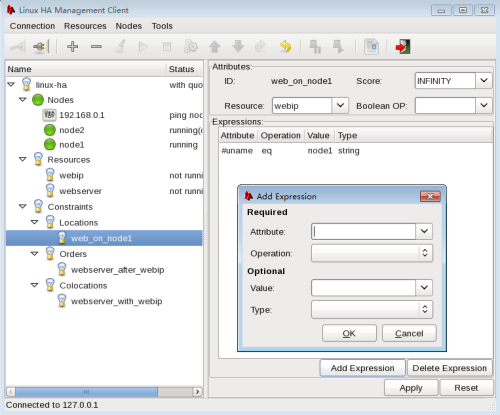Open the Connection menu
Image resolution: width=500 pixels, height=415 pixels.
click(32, 26)
